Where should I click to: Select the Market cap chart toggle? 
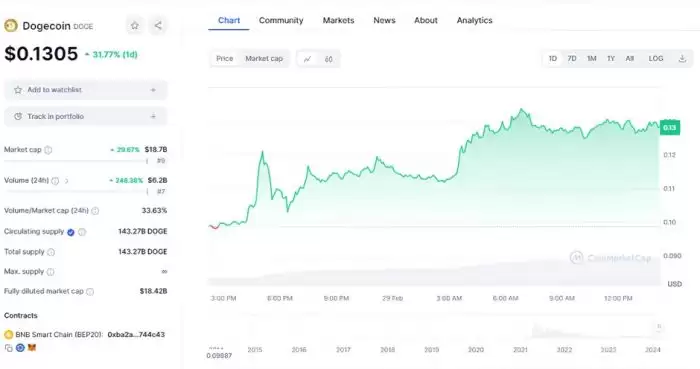[x=264, y=58]
